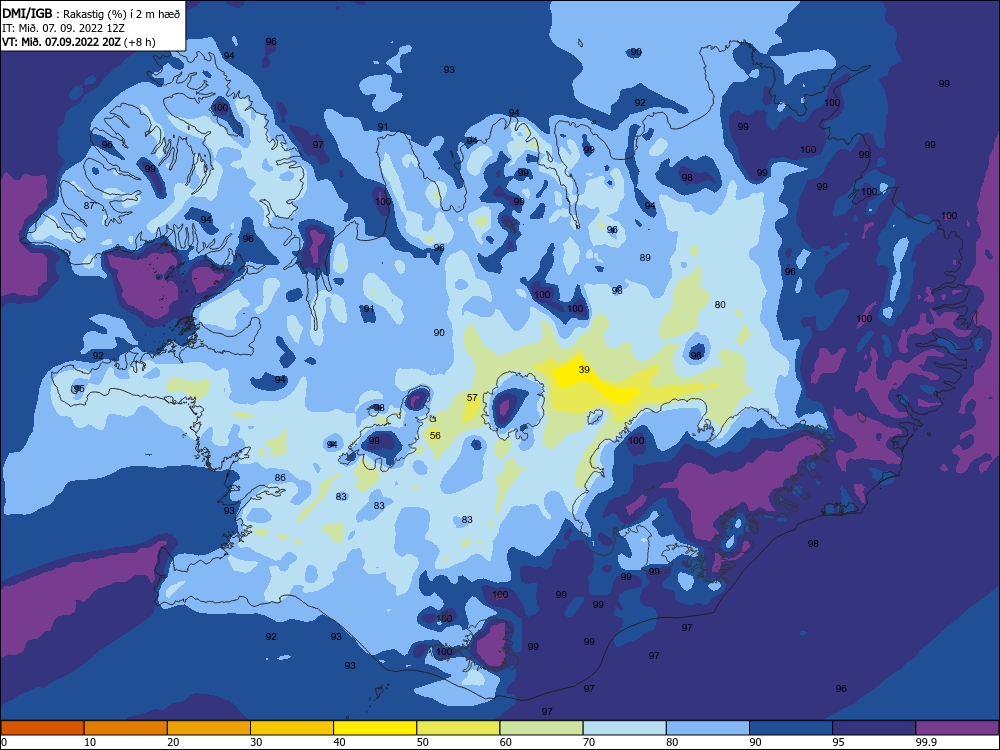Click the 70–80 pale blue legend swatch
Screen dimensions: 1000x750
[624, 728]
